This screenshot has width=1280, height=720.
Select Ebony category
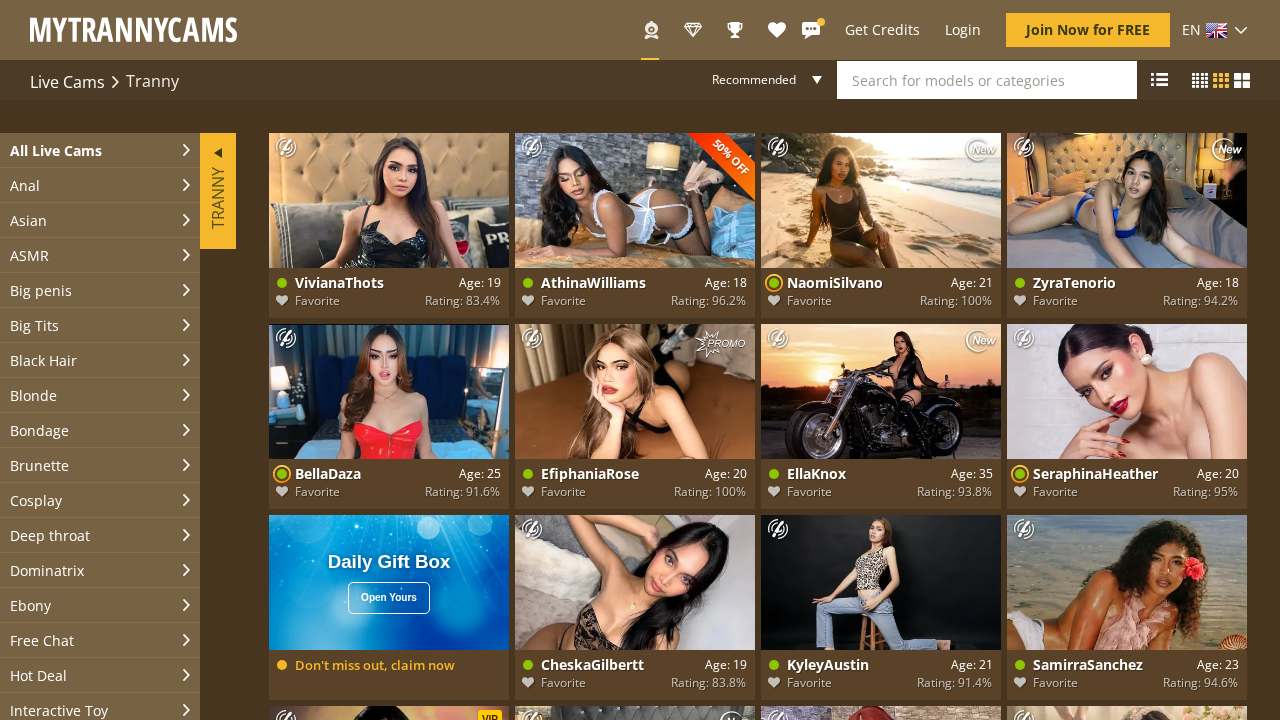click(100, 605)
